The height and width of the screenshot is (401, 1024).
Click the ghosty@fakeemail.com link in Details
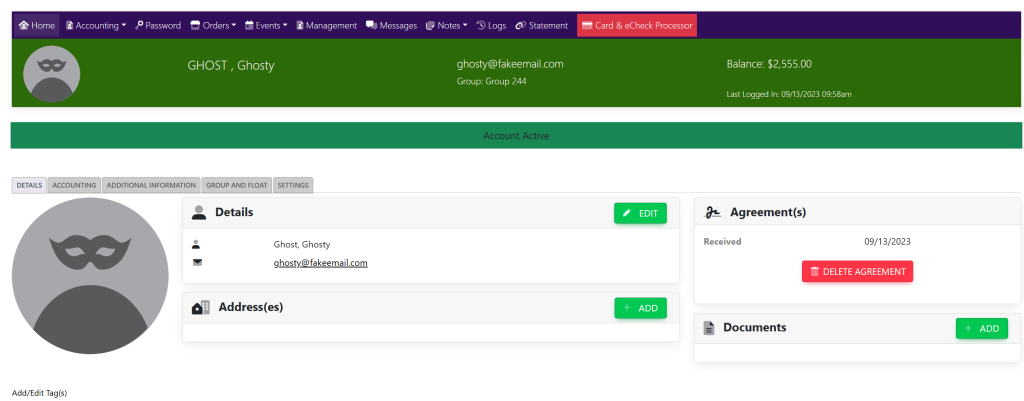320,263
